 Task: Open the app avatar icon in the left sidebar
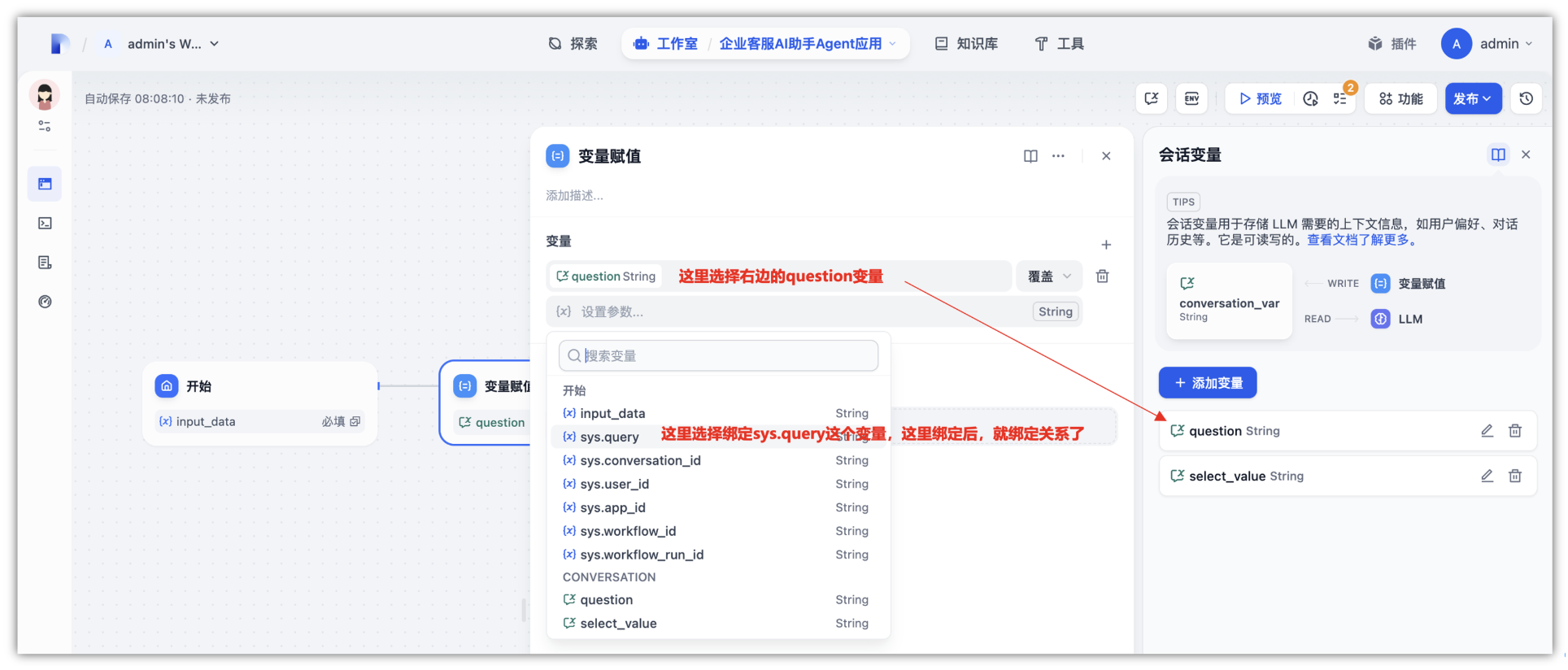coord(45,95)
